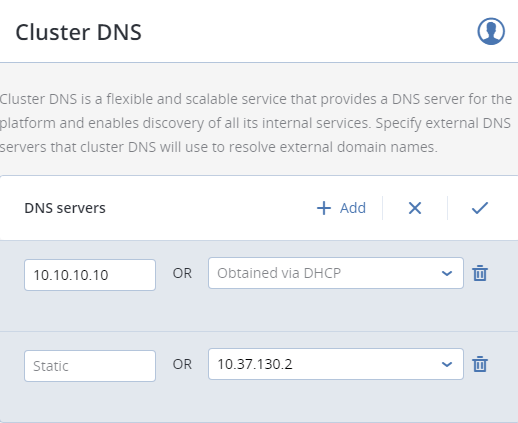The height and width of the screenshot is (423, 518).
Task: Click the OR label in second row
Action: [x=182, y=364]
